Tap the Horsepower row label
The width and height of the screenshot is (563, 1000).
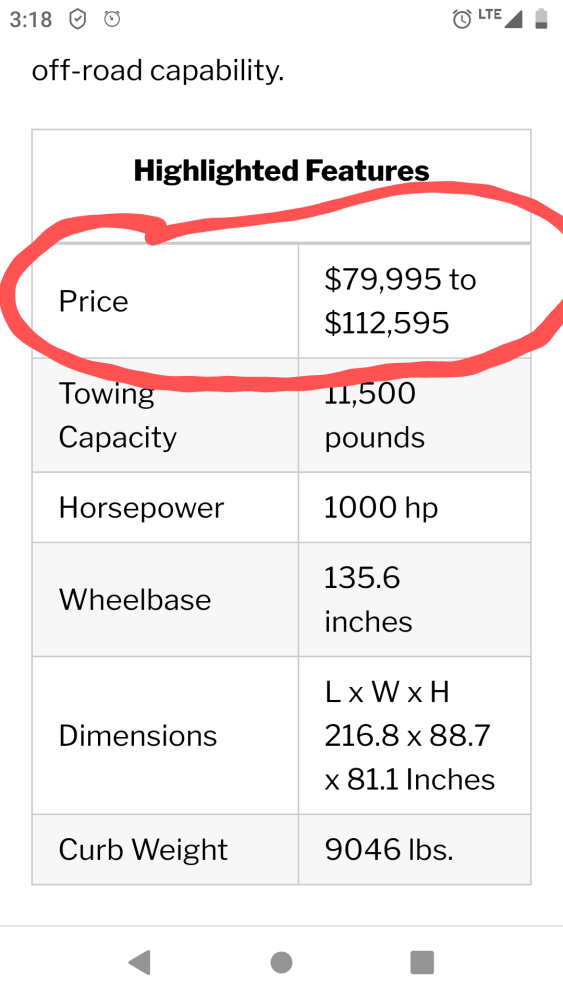pyautogui.click(x=142, y=508)
